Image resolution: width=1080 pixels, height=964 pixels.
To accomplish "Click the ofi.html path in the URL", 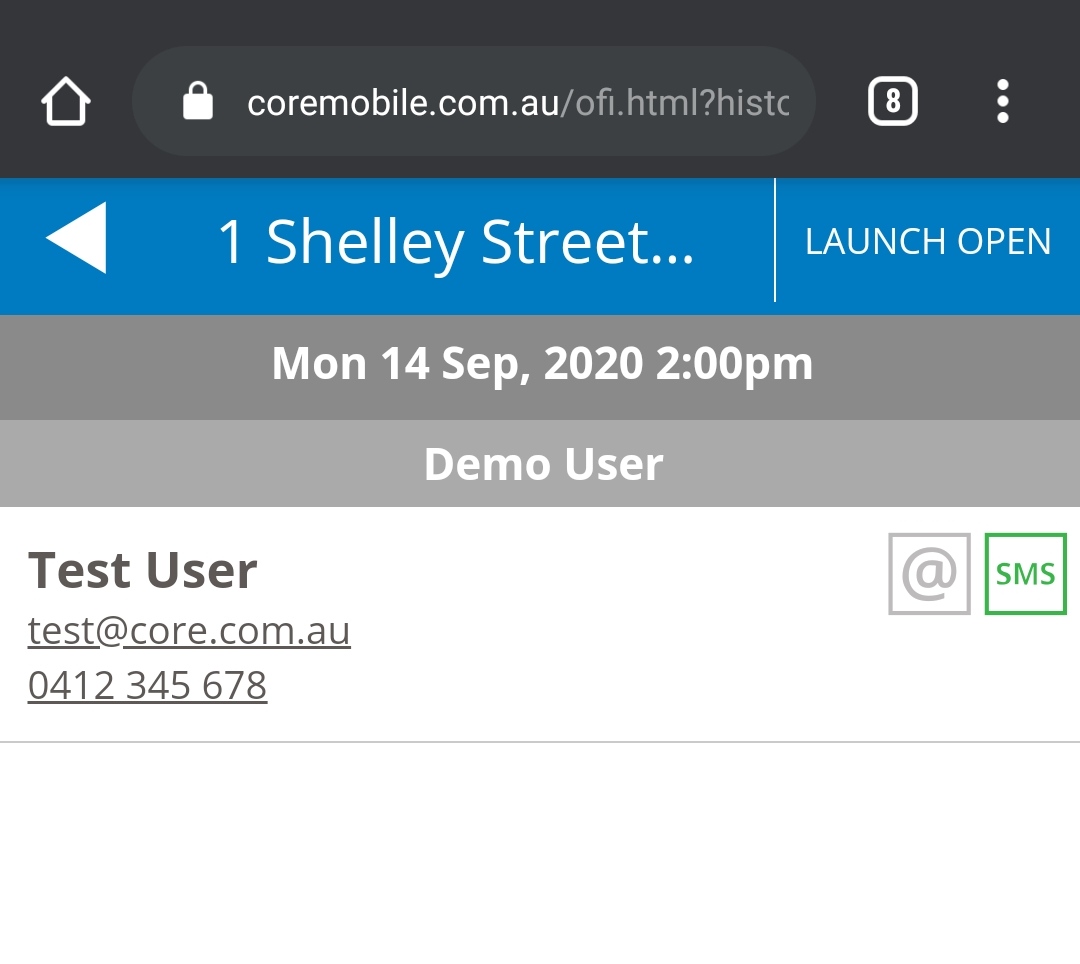I will (630, 103).
